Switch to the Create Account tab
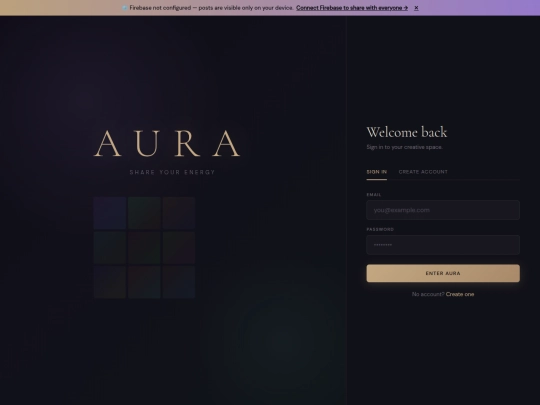The height and width of the screenshot is (405, 540). click(423, 172)
